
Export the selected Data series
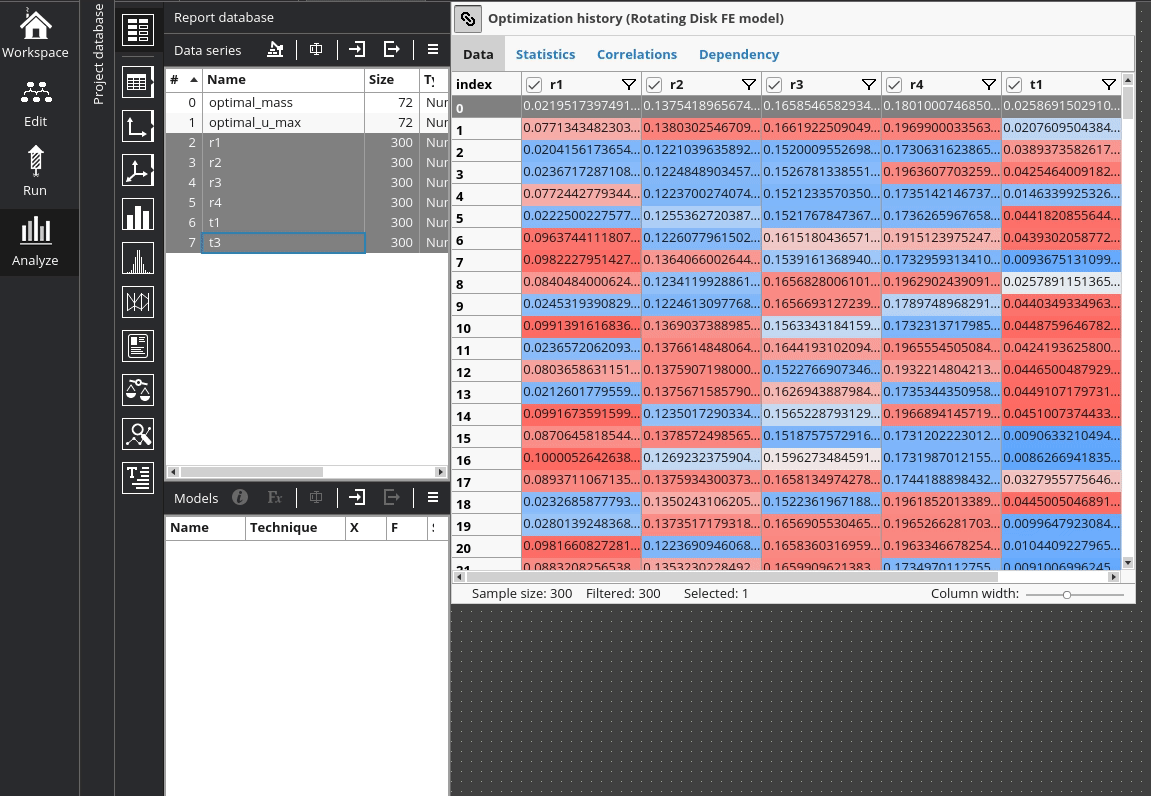(x=392, y=49)
